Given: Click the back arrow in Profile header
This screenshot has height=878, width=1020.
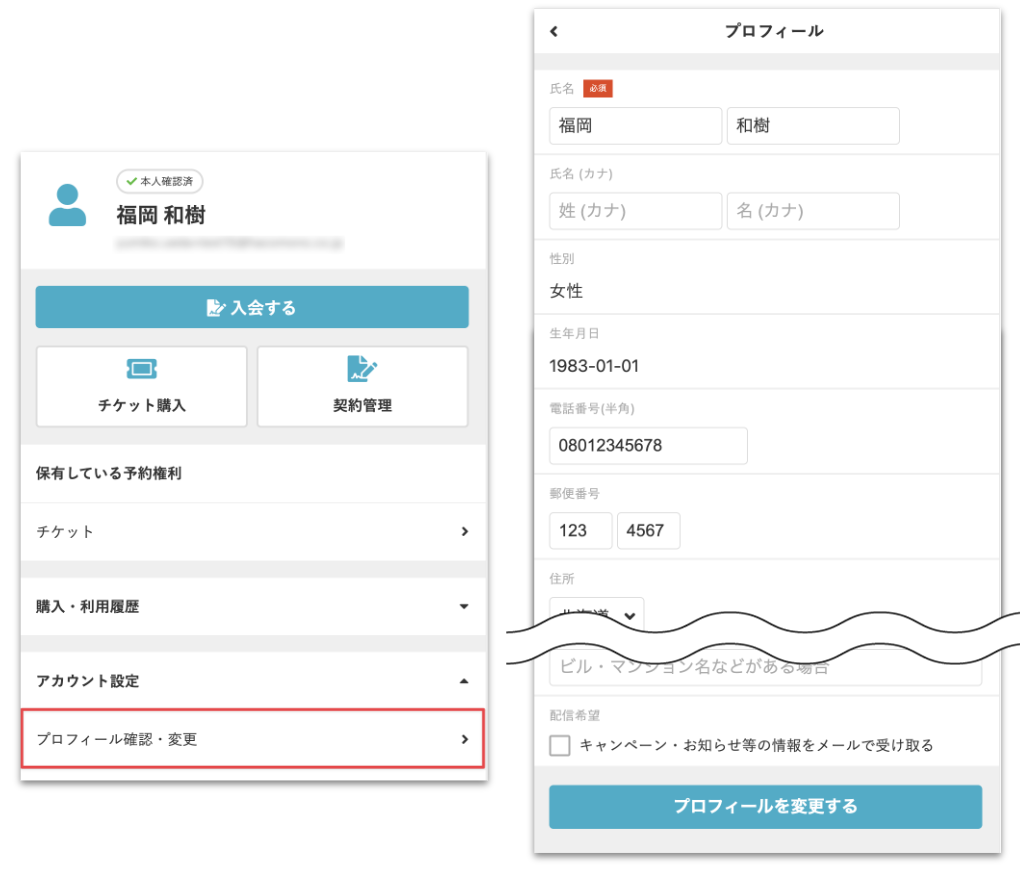Looking at the screenshot, I should click(554, 32).
